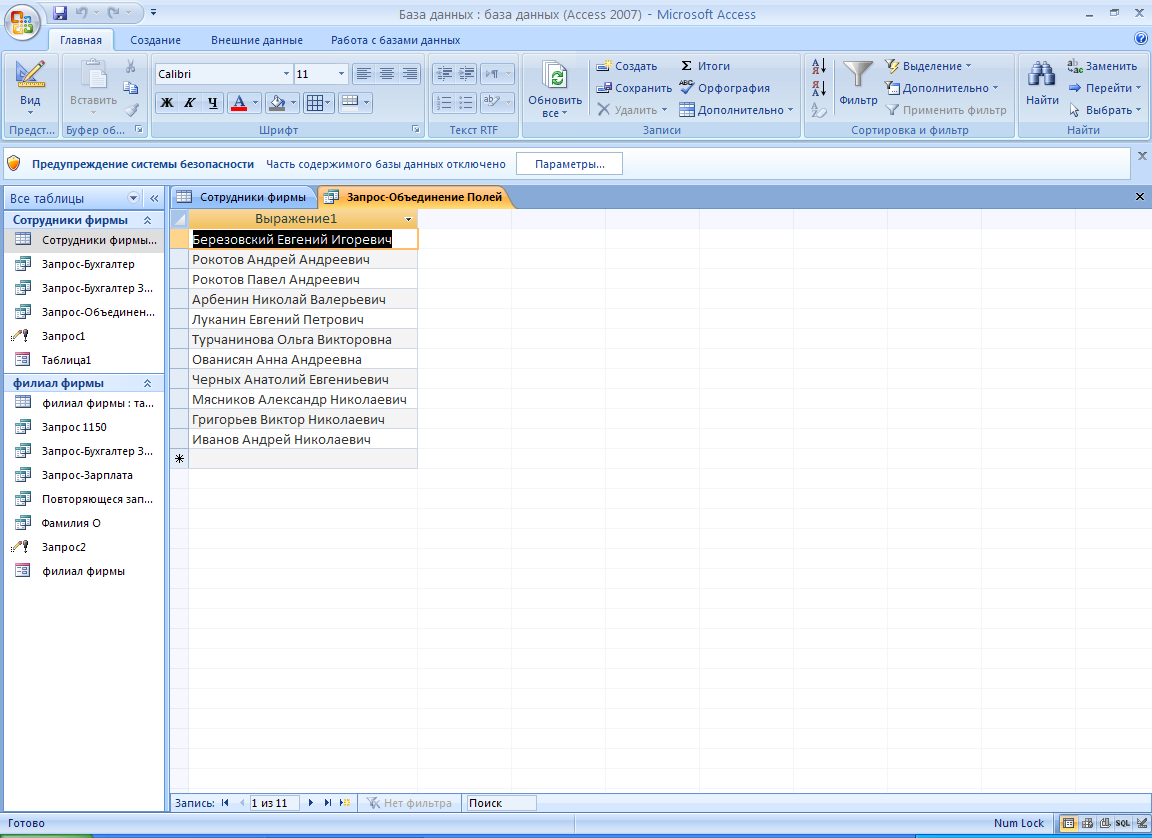Open Запрос-Бухгалтер query in navigation pane
Image resolution: width=1152 pixels, height=838 pixels.
point(83,264)
